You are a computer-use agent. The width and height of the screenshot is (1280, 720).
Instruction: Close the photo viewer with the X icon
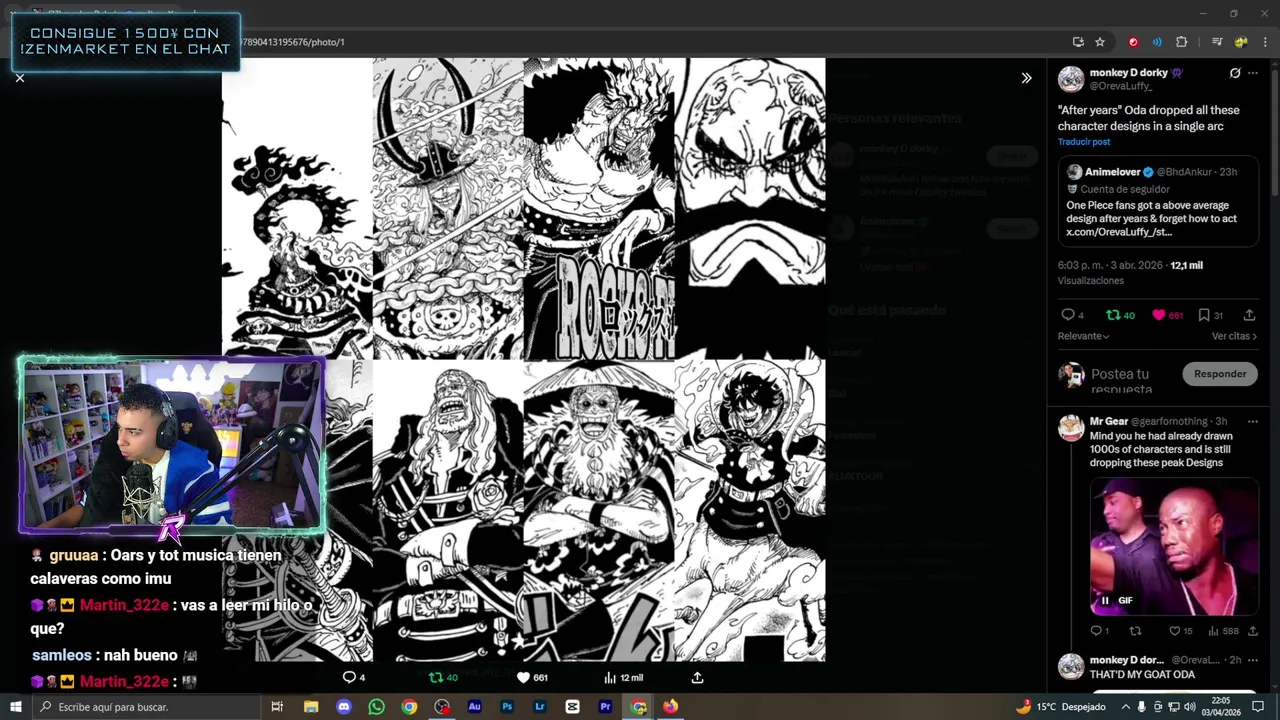point(19,78)
